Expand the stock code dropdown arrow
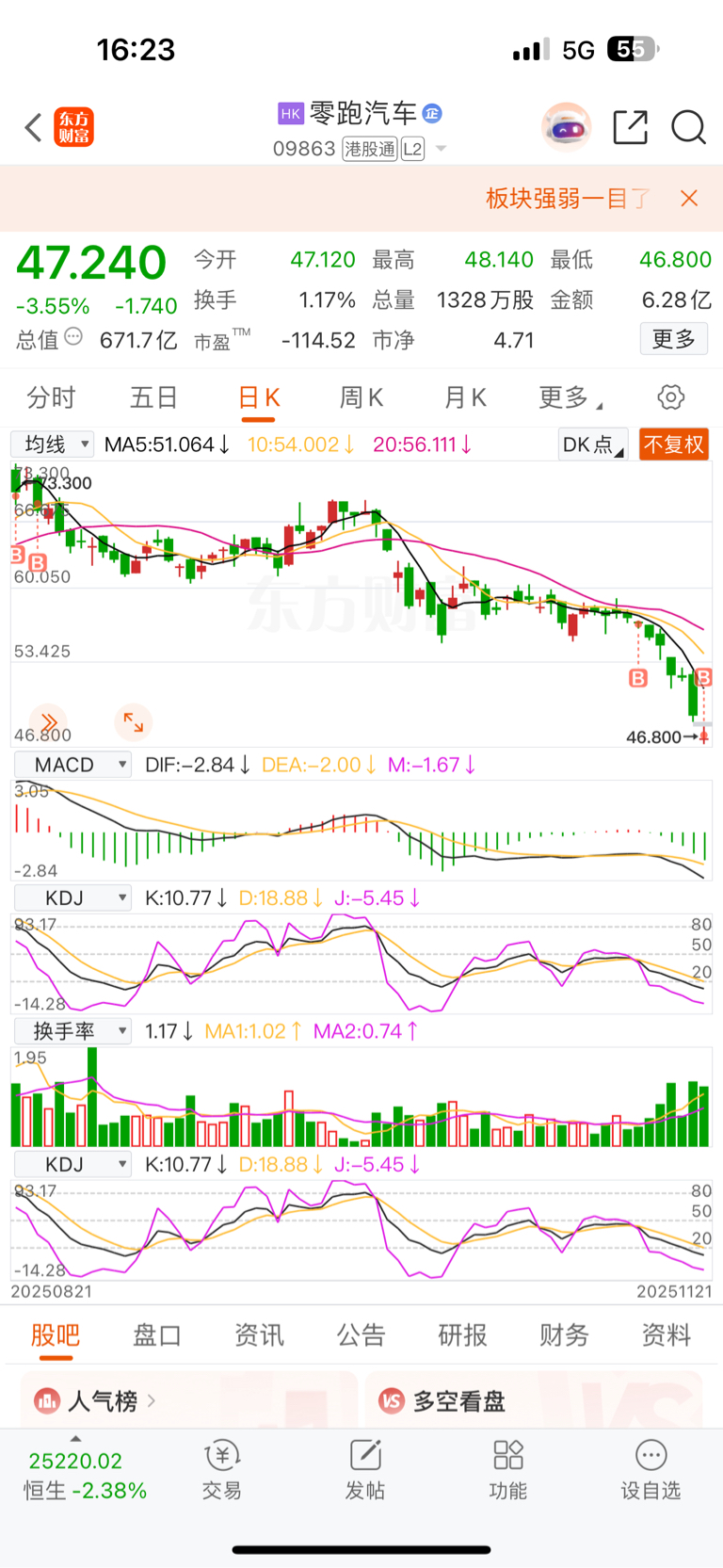Image resolution: width=723 pixels, height=1568 pixels. click(441, 149)
